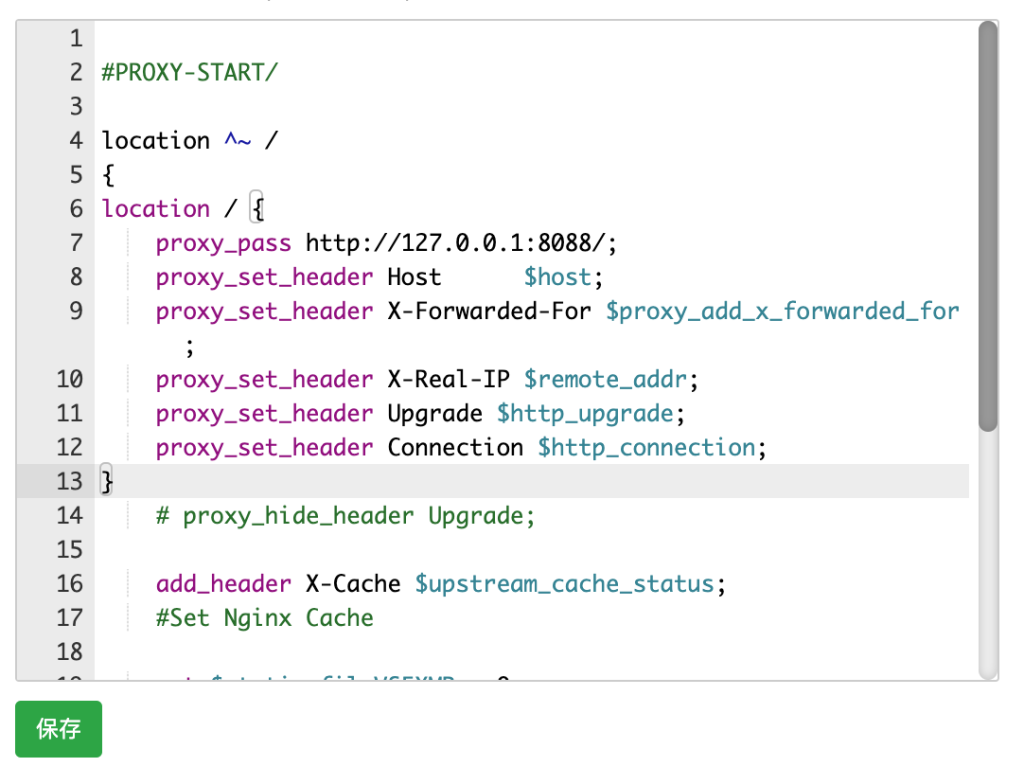Click the commented proxy_hide_header Upgrade line
The width and height of the screenshot is (1024, 767).
coord(345,516)
